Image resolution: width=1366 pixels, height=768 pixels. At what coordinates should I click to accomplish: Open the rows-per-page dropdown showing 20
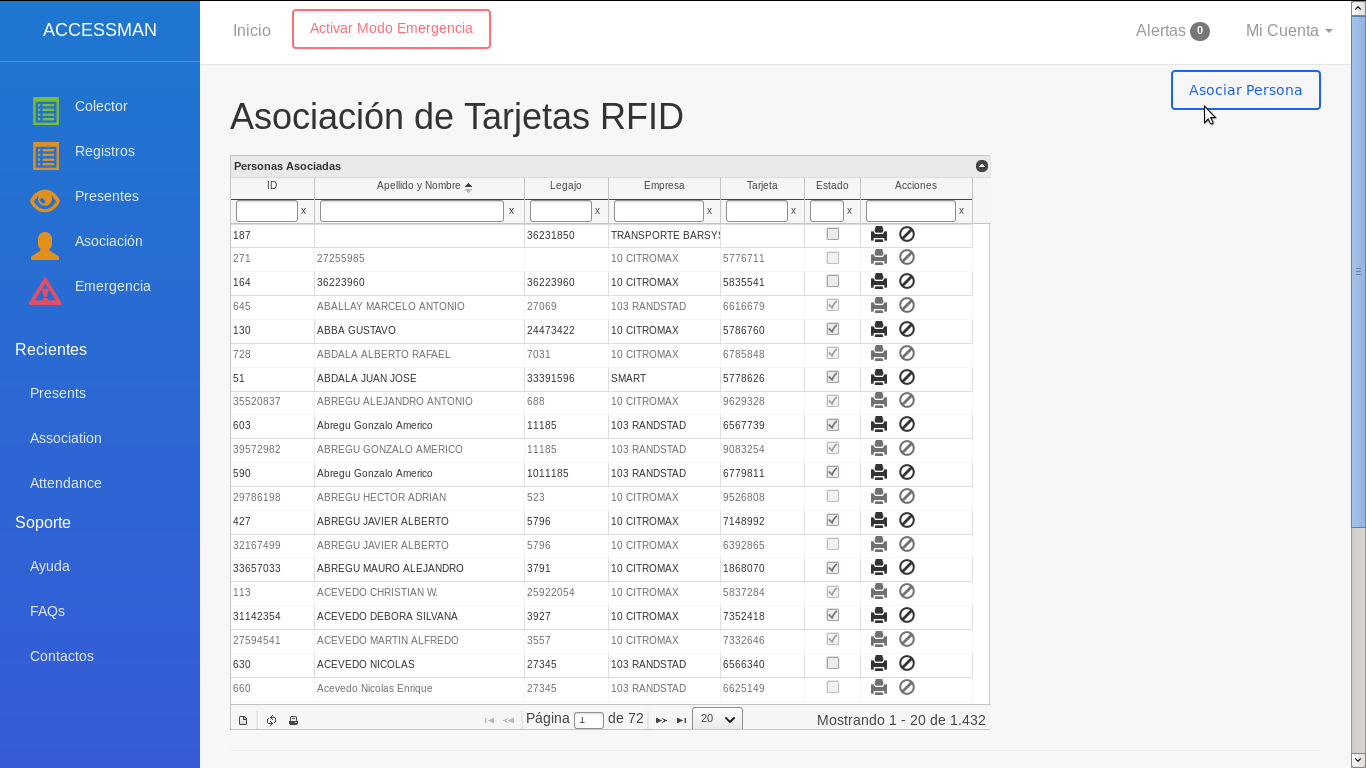point(717,719)
